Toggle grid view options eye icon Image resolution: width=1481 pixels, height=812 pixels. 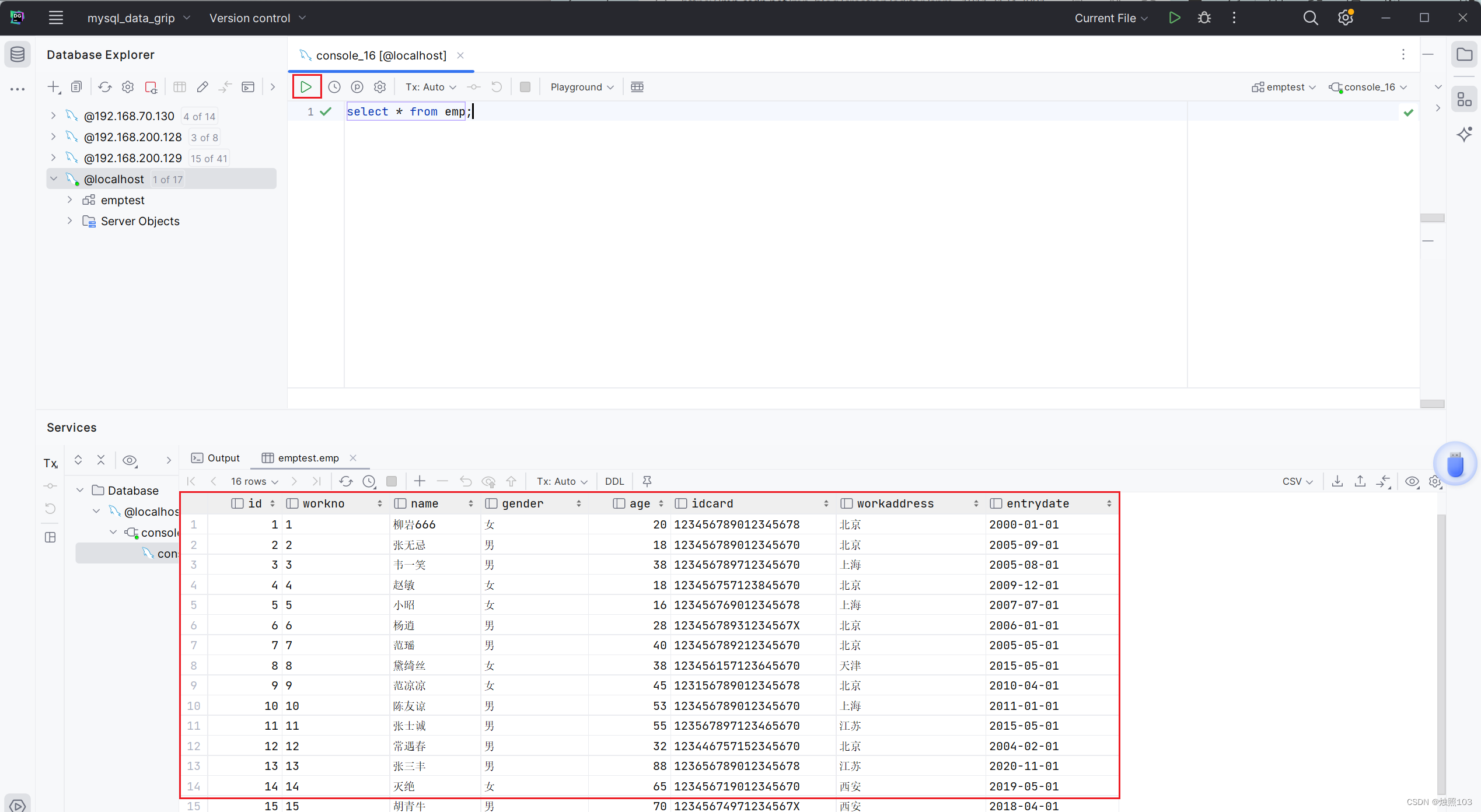point(1412,481)
